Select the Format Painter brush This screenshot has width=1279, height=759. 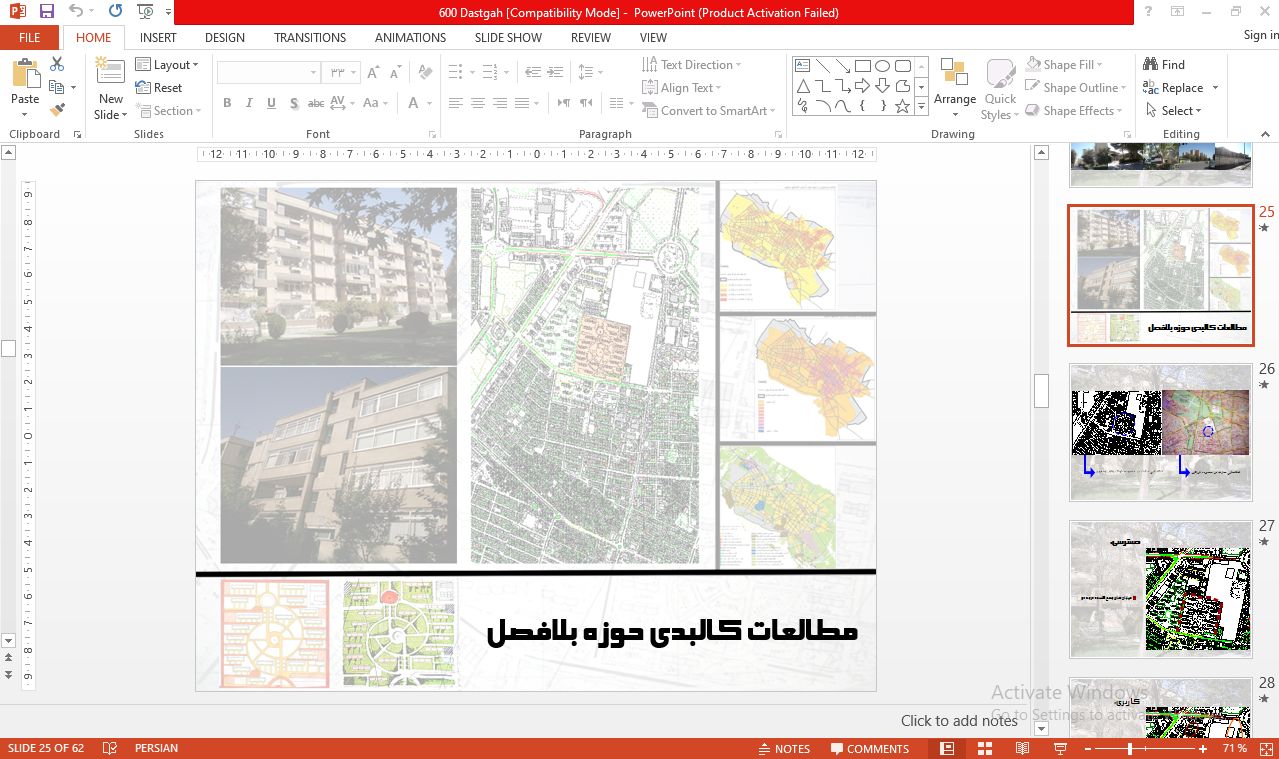pos(57,110)
